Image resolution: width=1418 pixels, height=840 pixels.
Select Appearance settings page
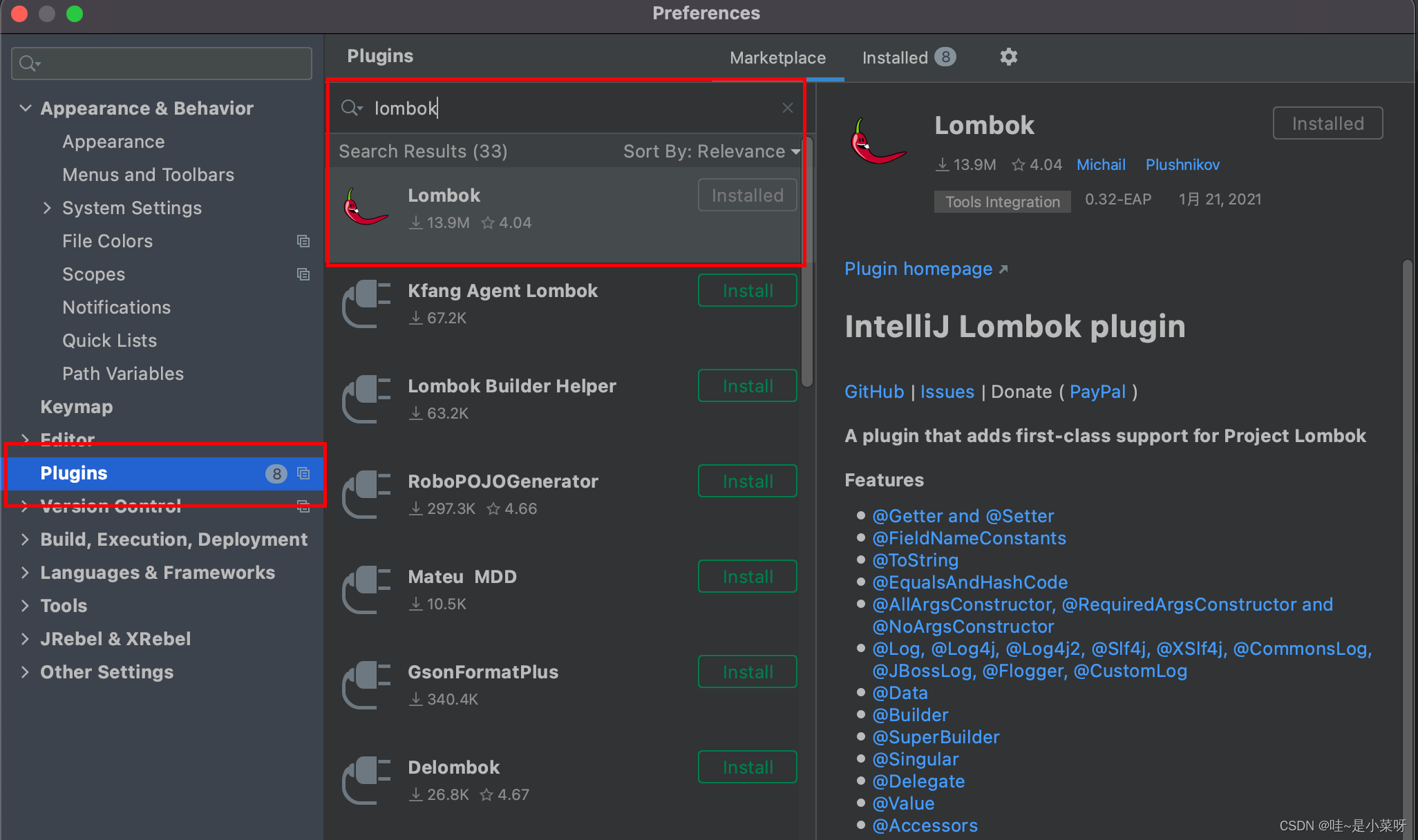113,142
